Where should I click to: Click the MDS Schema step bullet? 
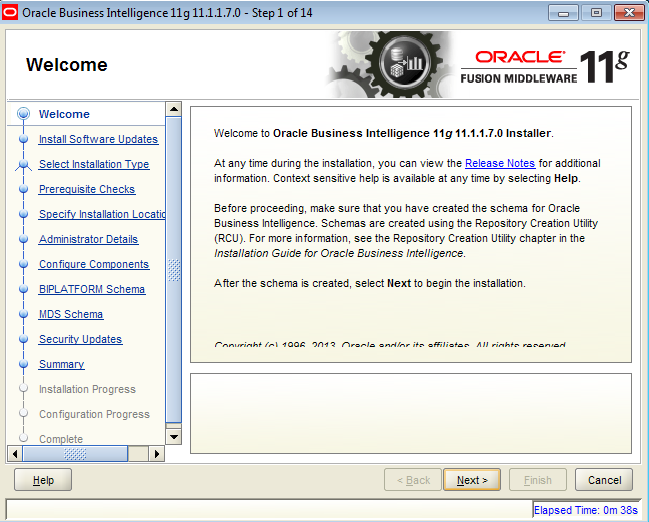(x=24, y=314)
